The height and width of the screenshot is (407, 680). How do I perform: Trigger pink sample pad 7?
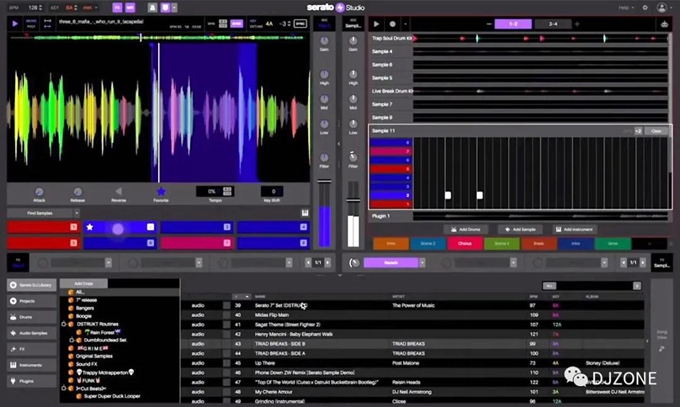tap(197, 243)
